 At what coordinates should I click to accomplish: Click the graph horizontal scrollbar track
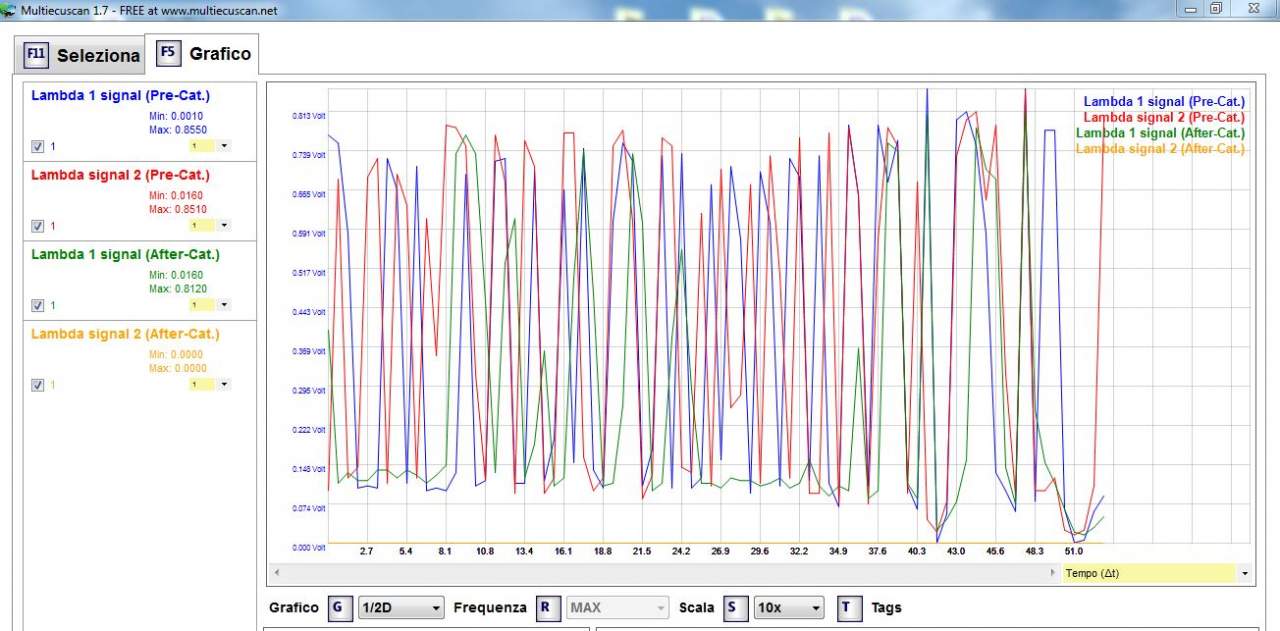(665, 574)
